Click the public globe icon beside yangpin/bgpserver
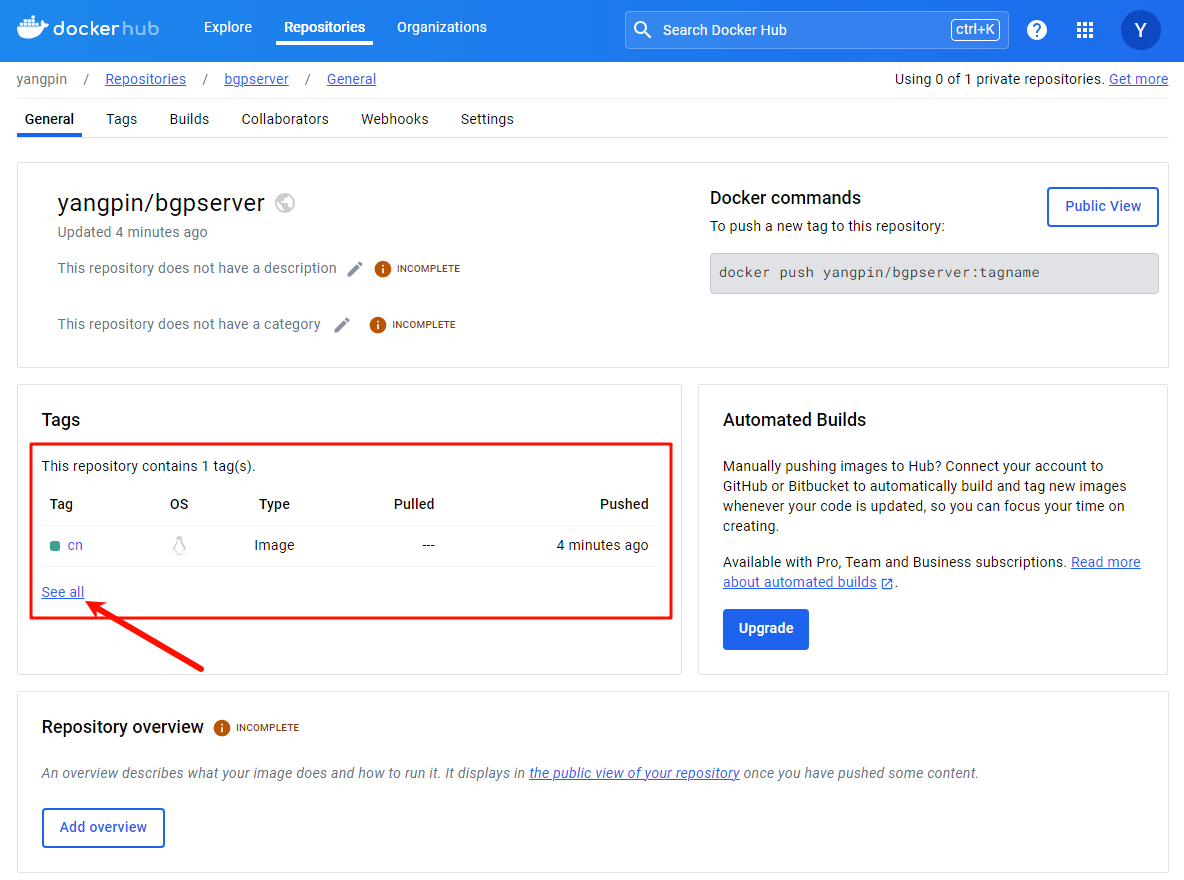 pyautogui.click(x=285, y=203)
